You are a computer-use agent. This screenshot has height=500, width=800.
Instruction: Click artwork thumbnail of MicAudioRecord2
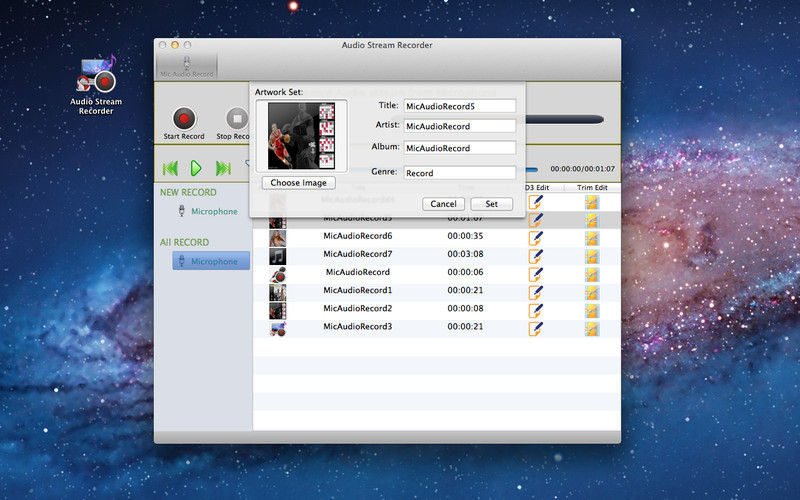pos(278,311)
